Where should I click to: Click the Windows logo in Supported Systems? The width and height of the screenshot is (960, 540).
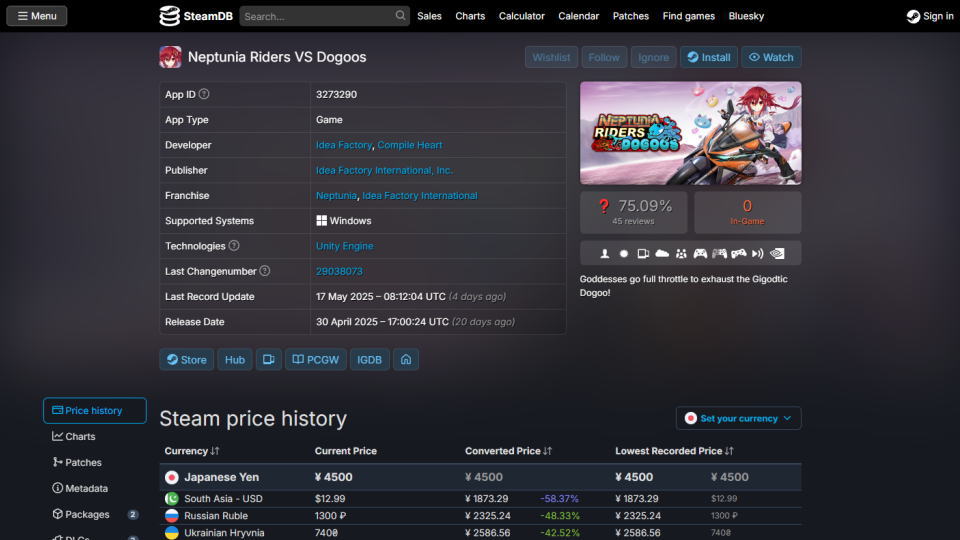pyautogui.click(x=321, y=220)
